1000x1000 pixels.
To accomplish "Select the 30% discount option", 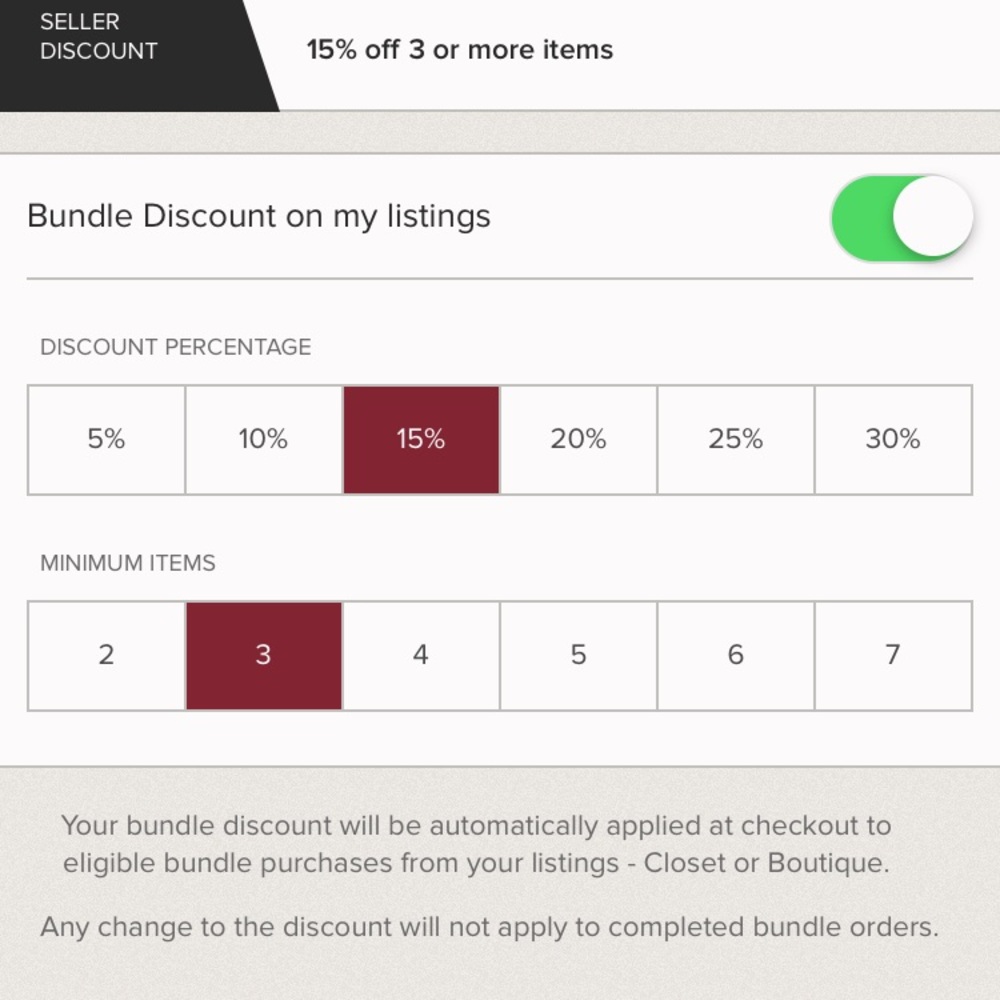I will [x=893, y=440].
